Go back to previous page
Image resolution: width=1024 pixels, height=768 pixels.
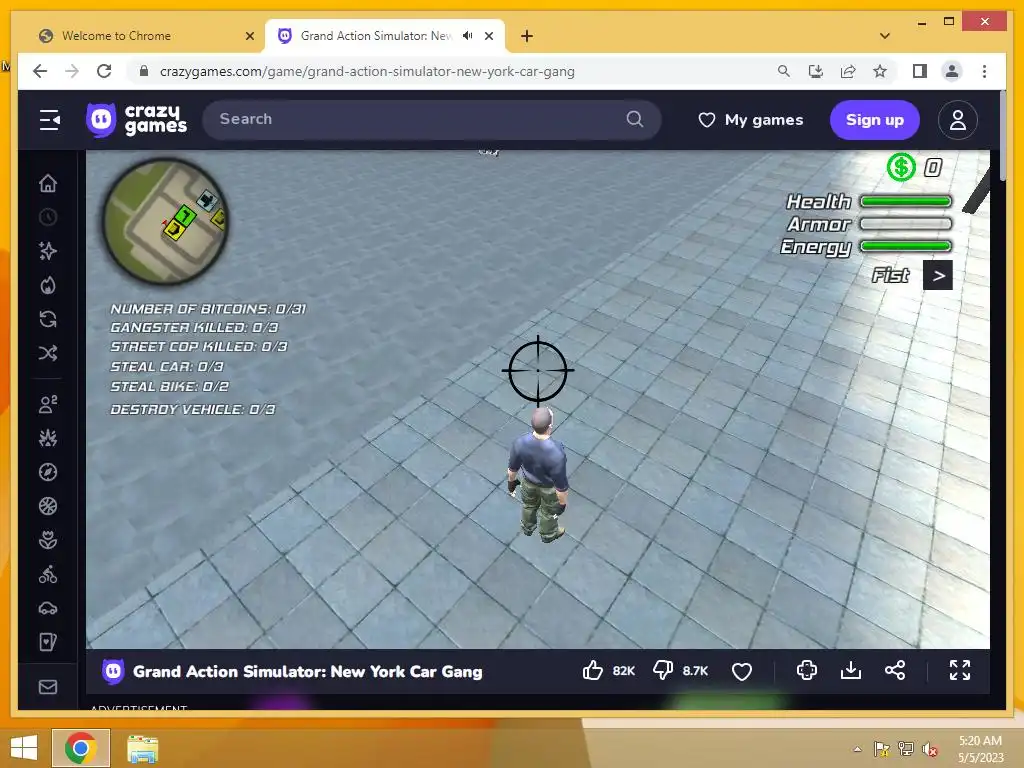[40, 71]
